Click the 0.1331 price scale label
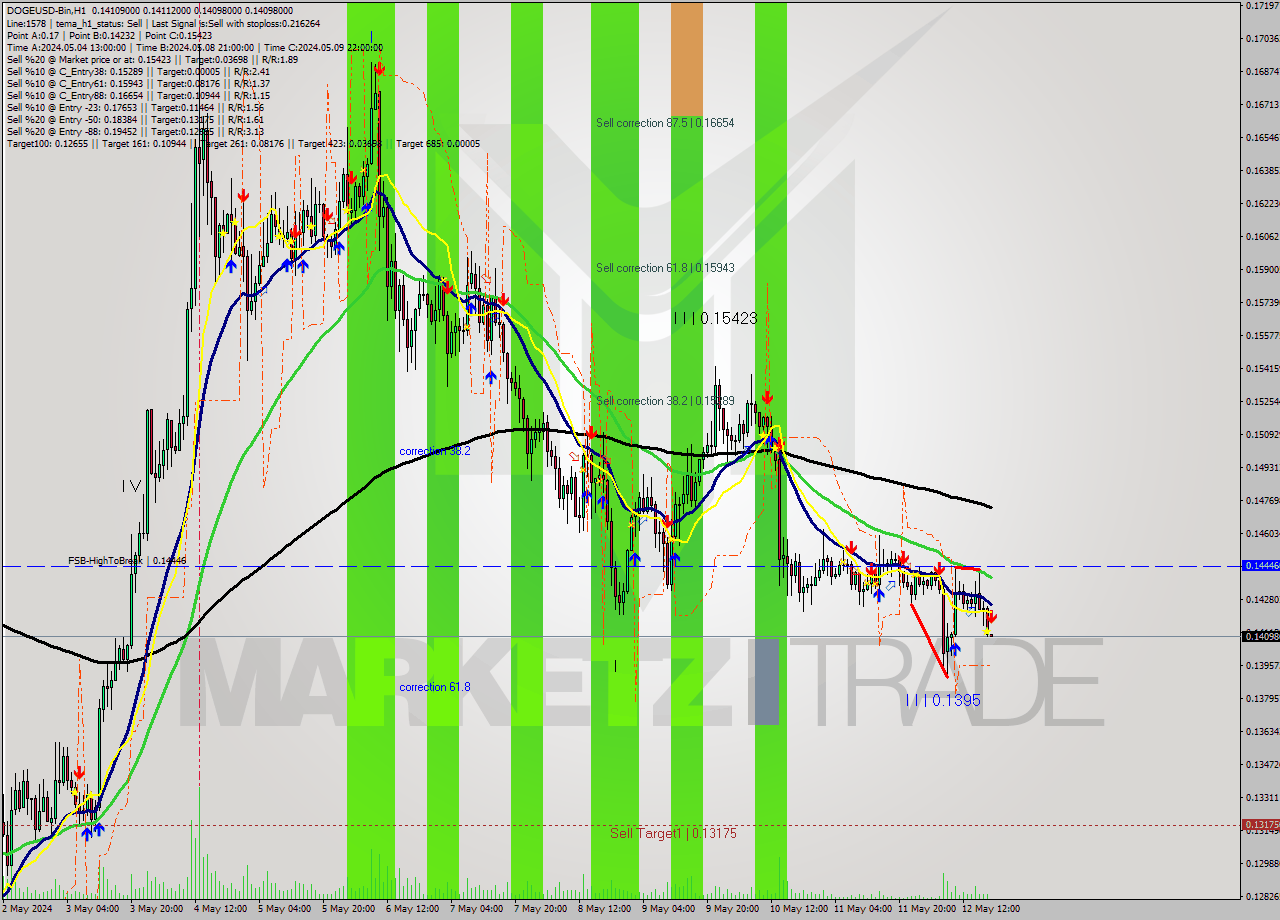 coord(1262,797)
